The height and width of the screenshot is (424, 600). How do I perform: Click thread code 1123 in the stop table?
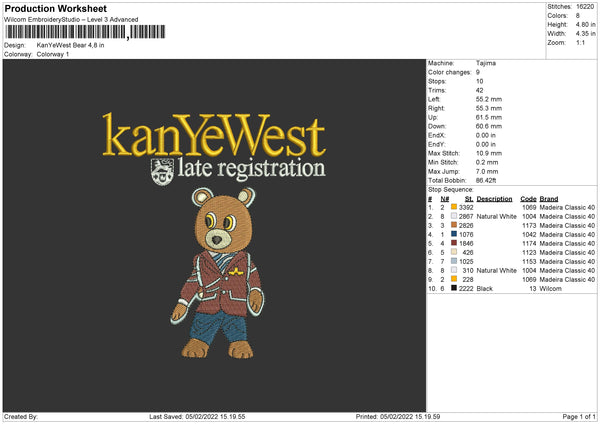pos(529,252)
